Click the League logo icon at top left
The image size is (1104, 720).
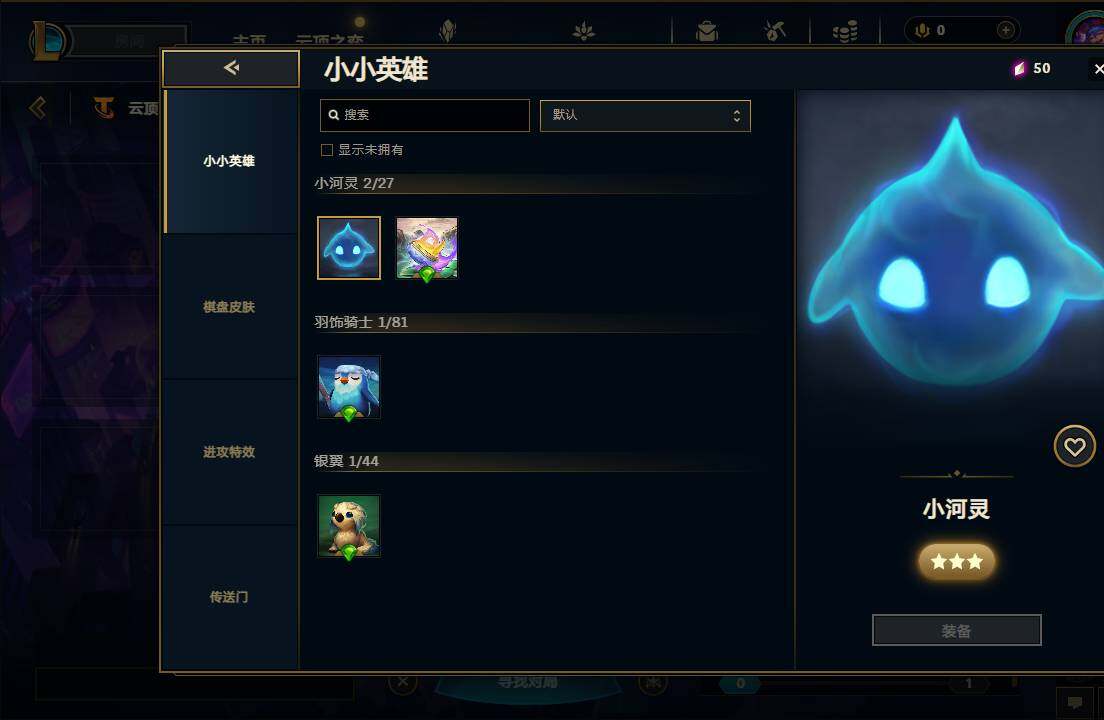point(48,40)
